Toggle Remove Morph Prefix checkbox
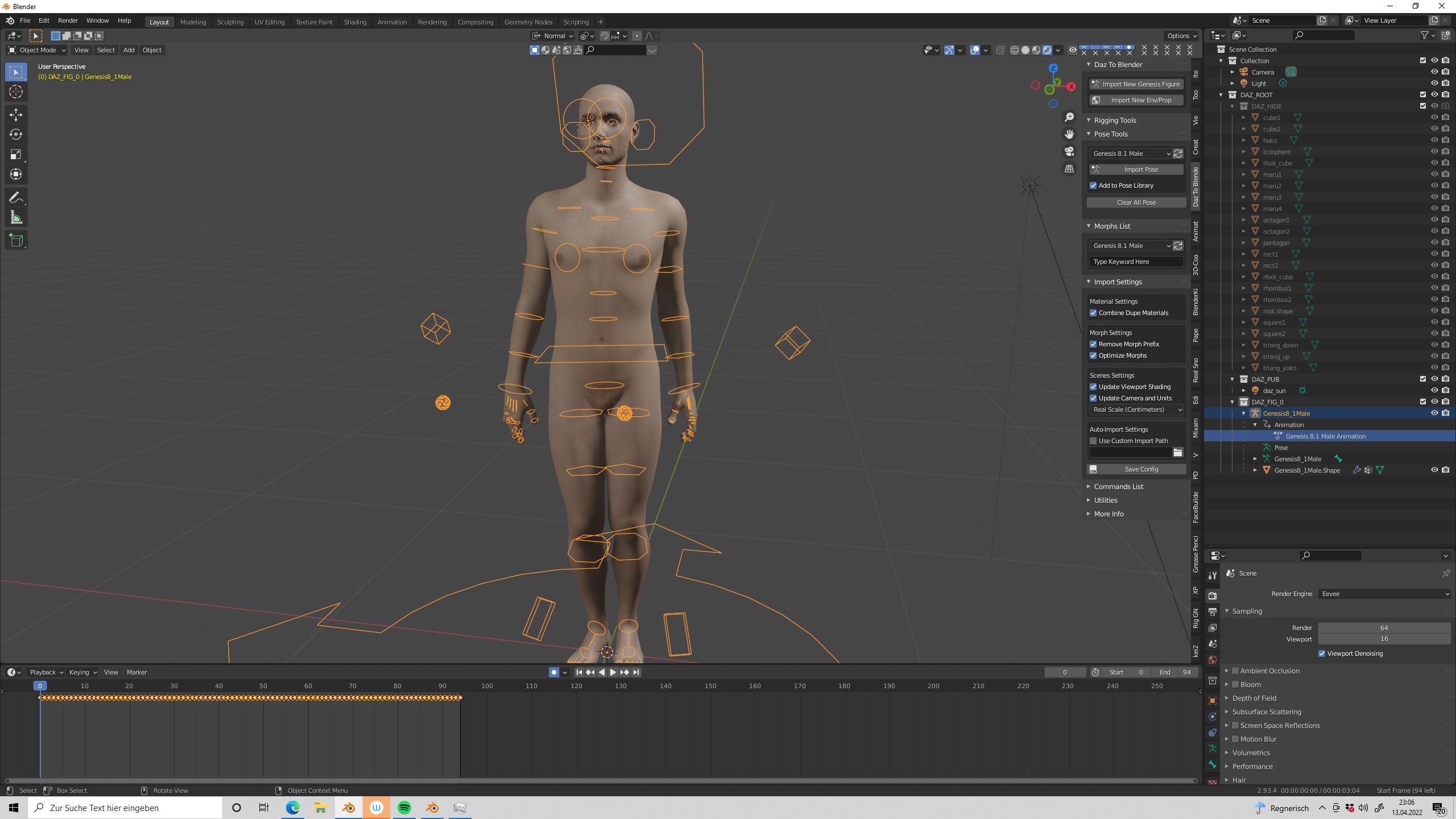The width and height of the screenshot is (1456, 819). pyautogui.click(x=1093, y=344)
